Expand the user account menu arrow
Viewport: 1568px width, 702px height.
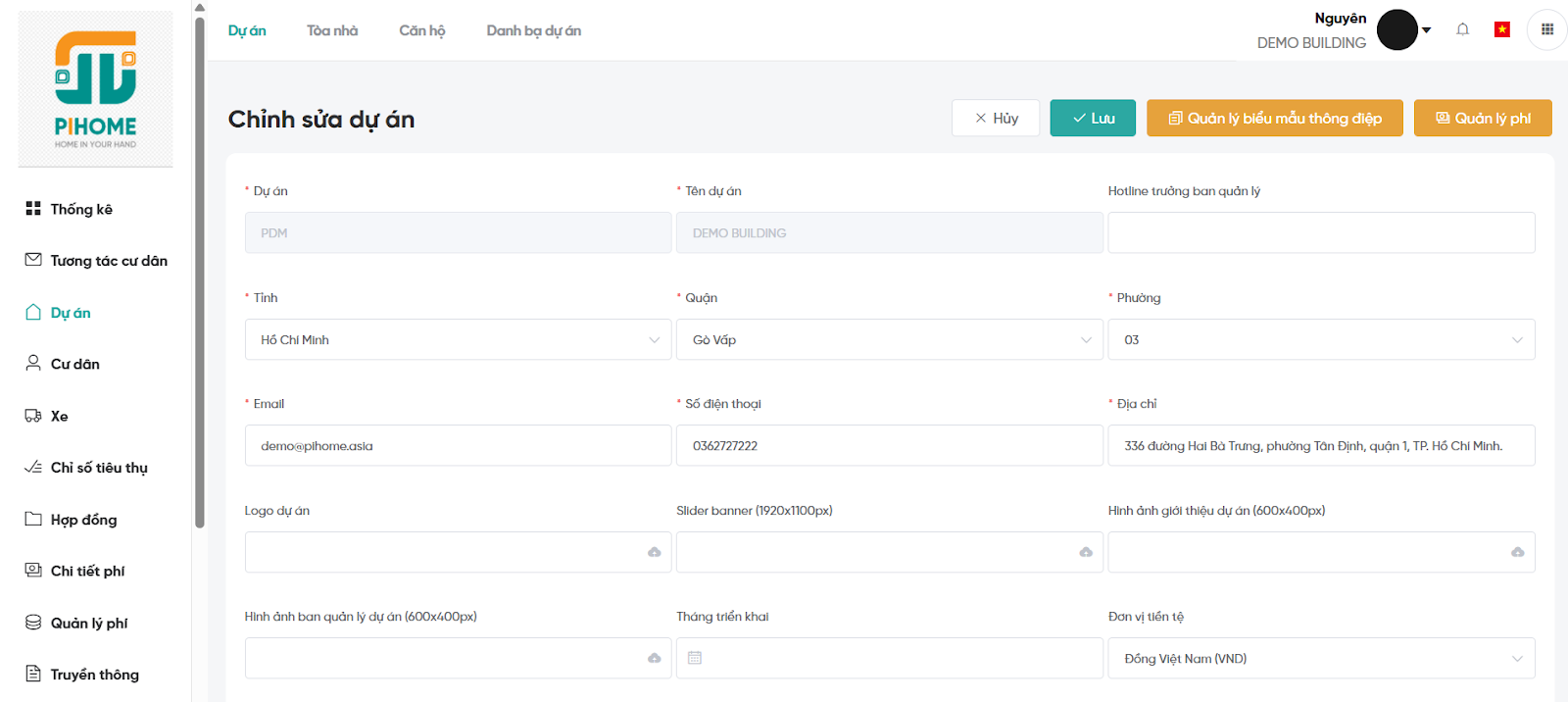(x=1427, y=30)
